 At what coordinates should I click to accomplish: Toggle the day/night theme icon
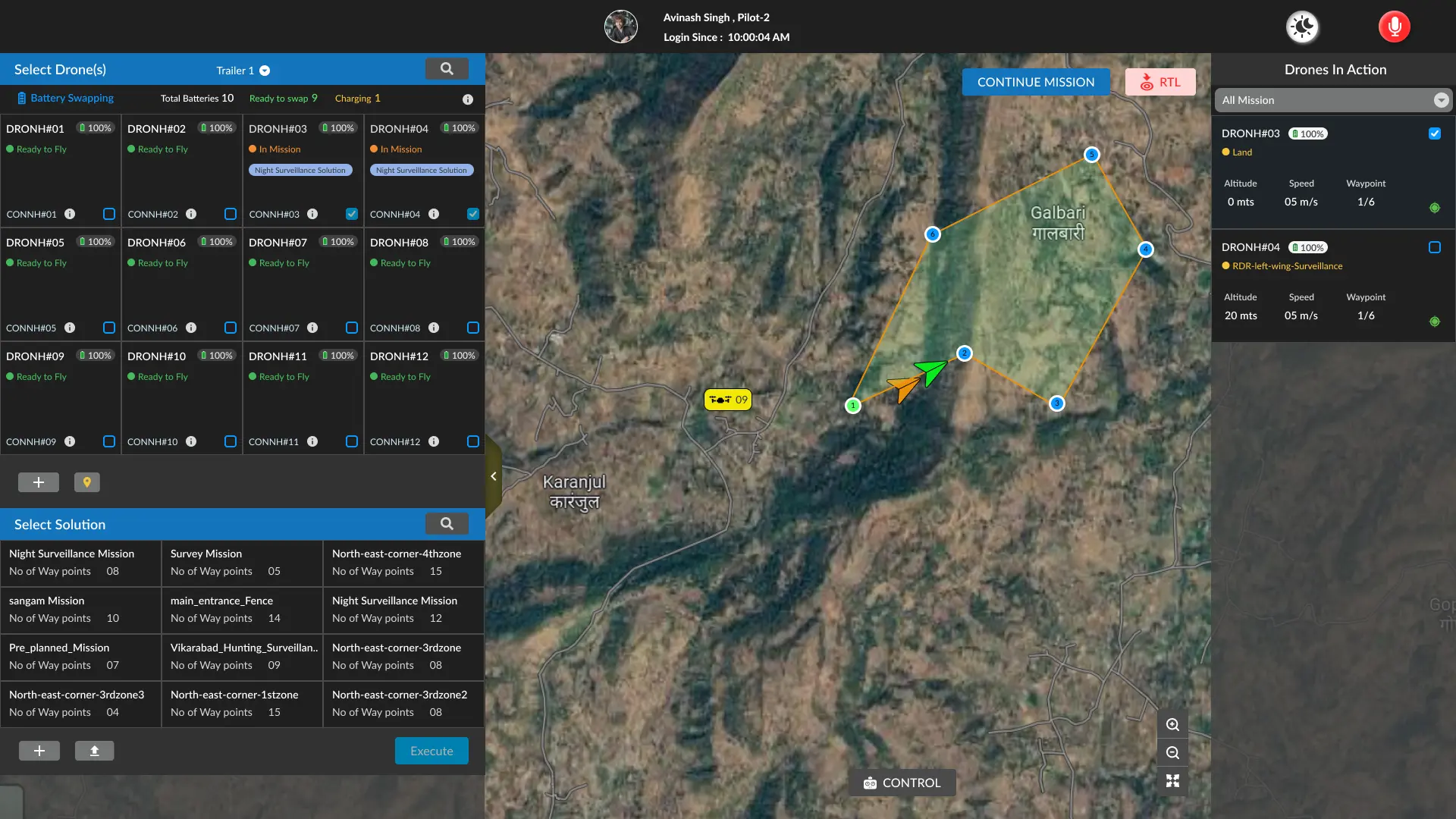pos(1303,27)
